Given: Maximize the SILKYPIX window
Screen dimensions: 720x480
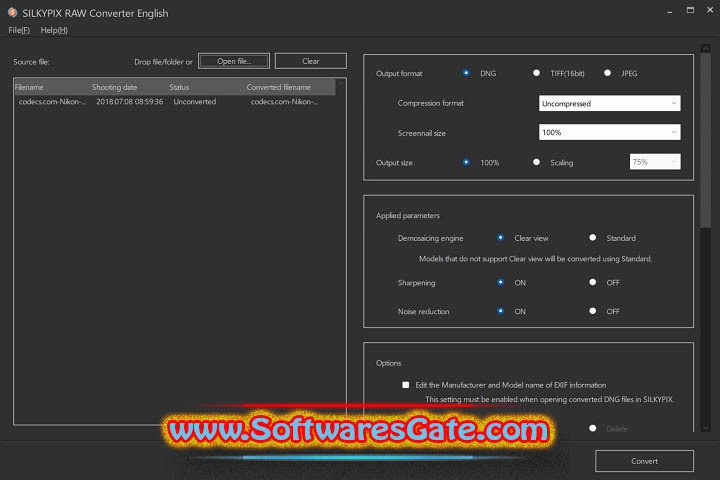Looking at the screenshot, I should [690, 10].
